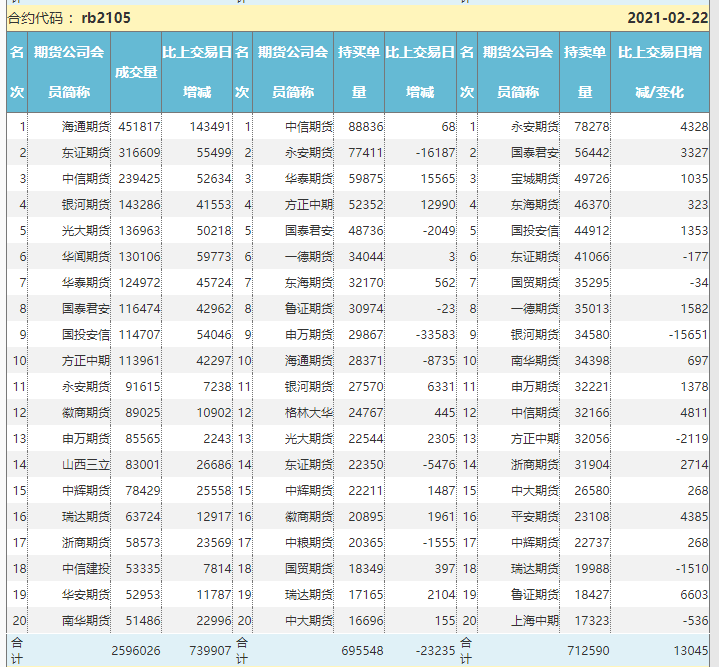Select 山西三立 row name
The height and width of the screenshot is (667, 719).
point(86,465)
